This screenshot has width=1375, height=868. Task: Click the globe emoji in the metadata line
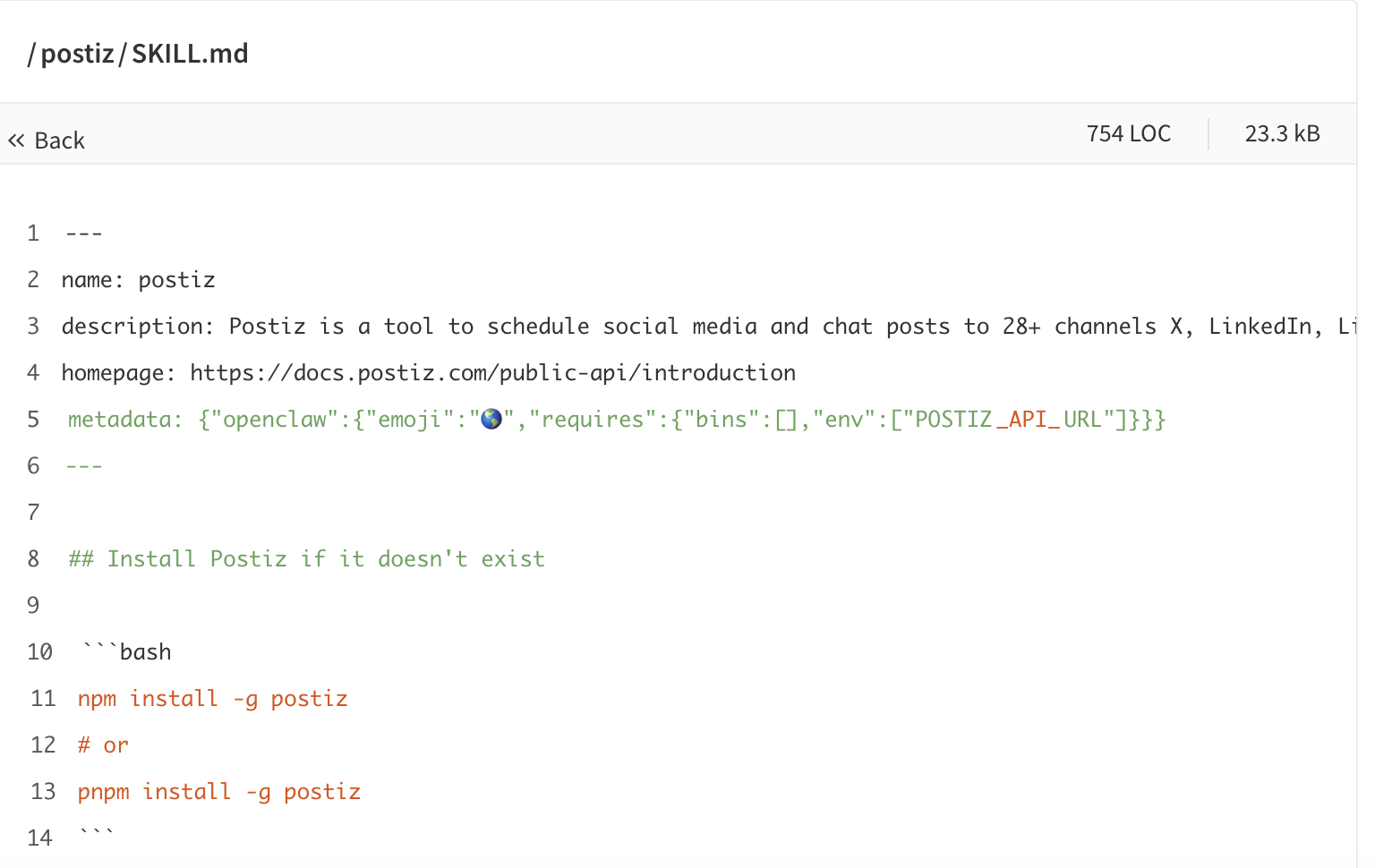click(491, 418)
